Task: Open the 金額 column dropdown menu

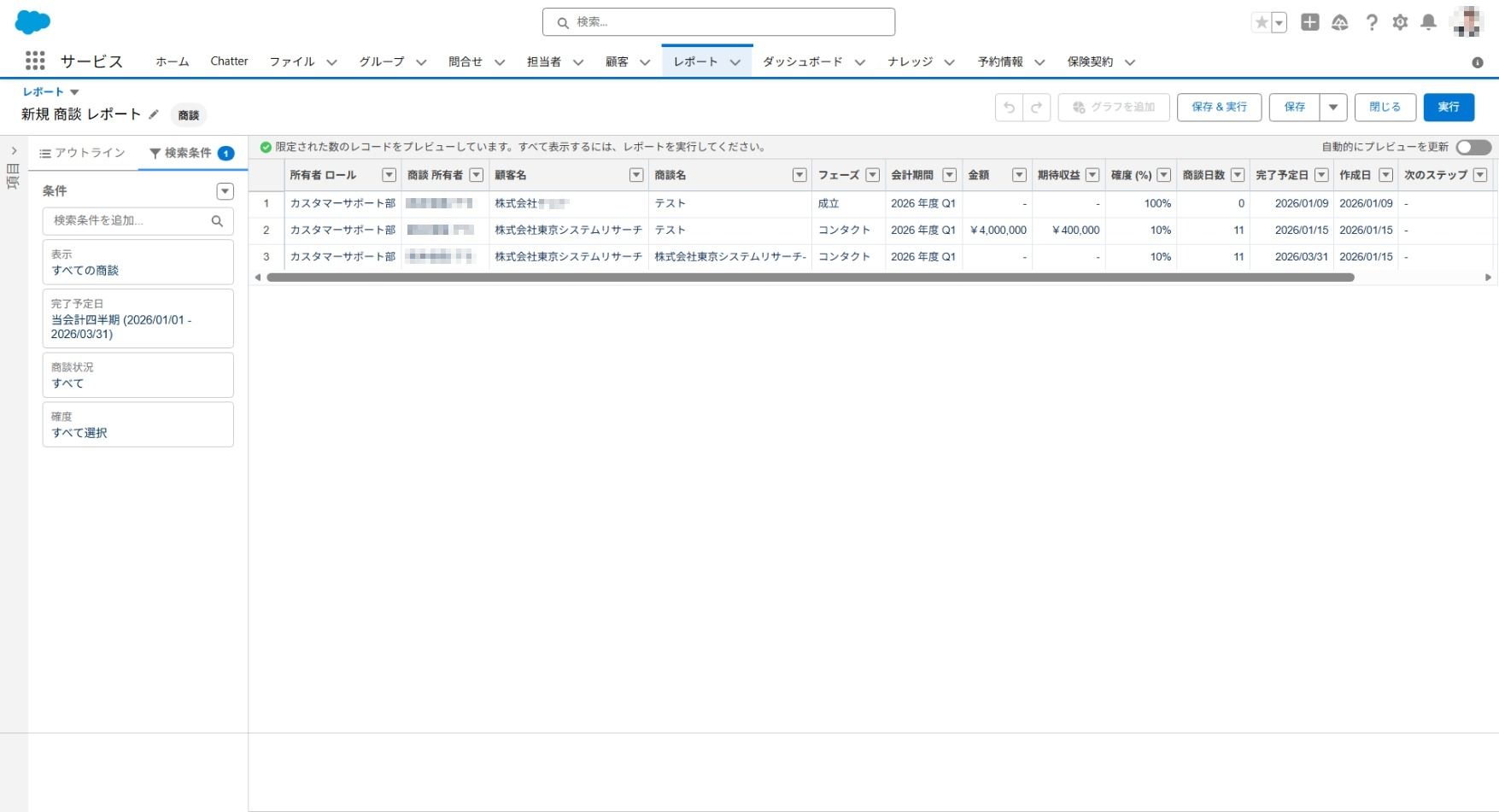Action: click(x=1018, y=175)
